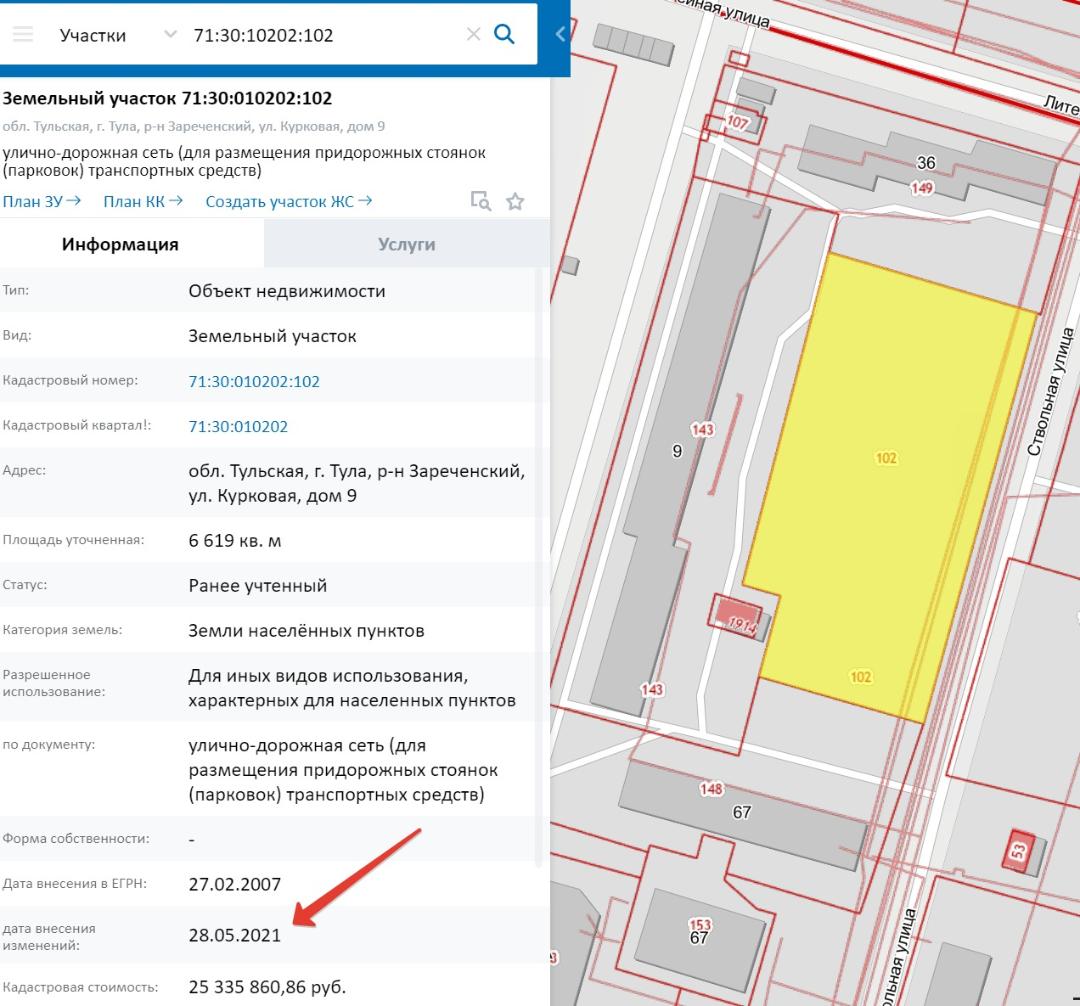Screen dimensions: 1080x1006
Task: Click building 36 on the map
Action: tap(925, 164)
